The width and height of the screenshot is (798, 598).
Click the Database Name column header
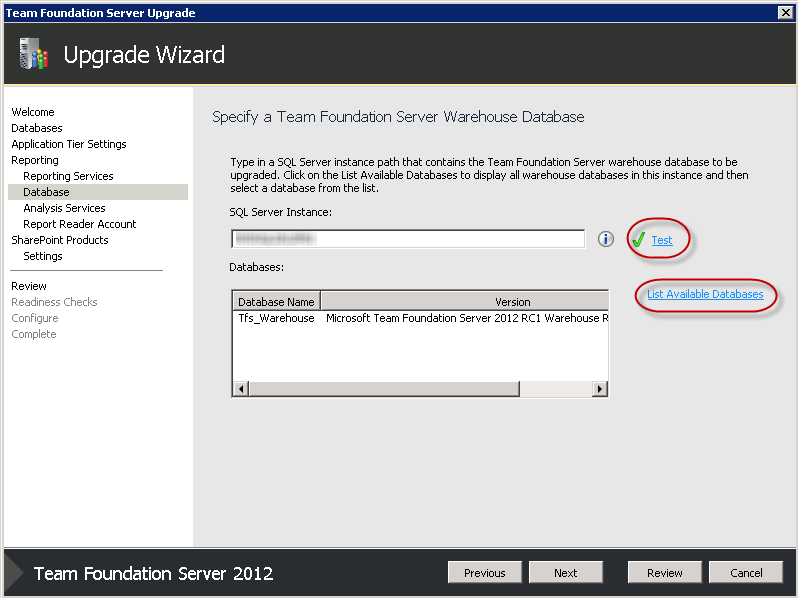276,302
